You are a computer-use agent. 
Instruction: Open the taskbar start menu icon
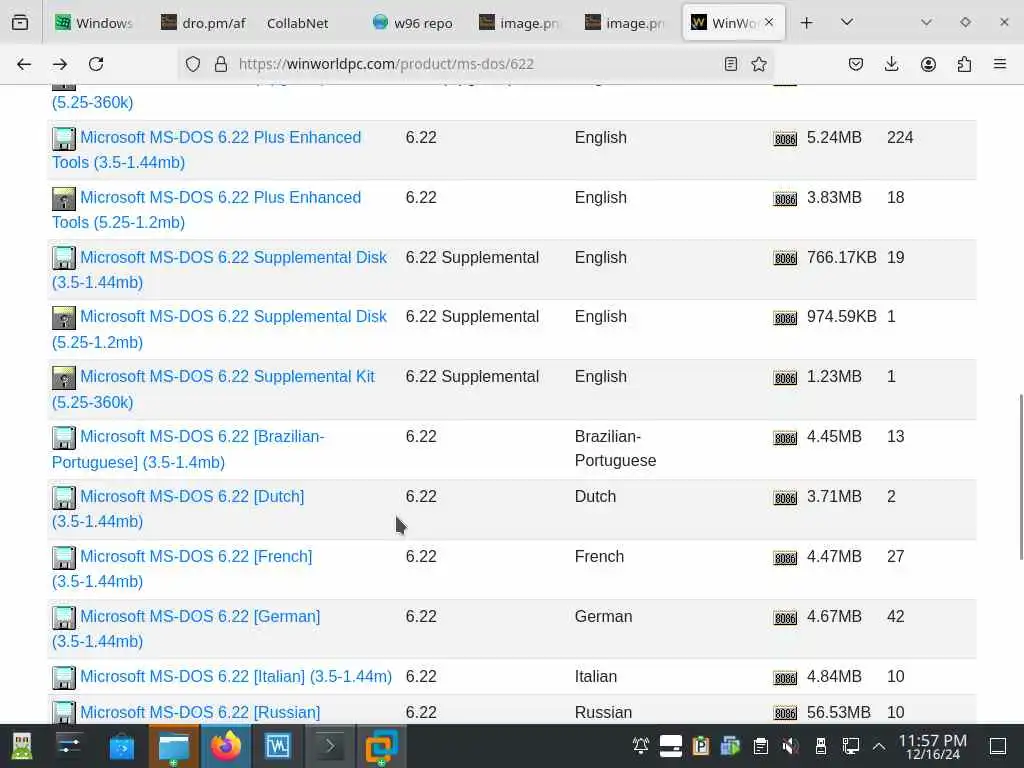pos(22,746)
